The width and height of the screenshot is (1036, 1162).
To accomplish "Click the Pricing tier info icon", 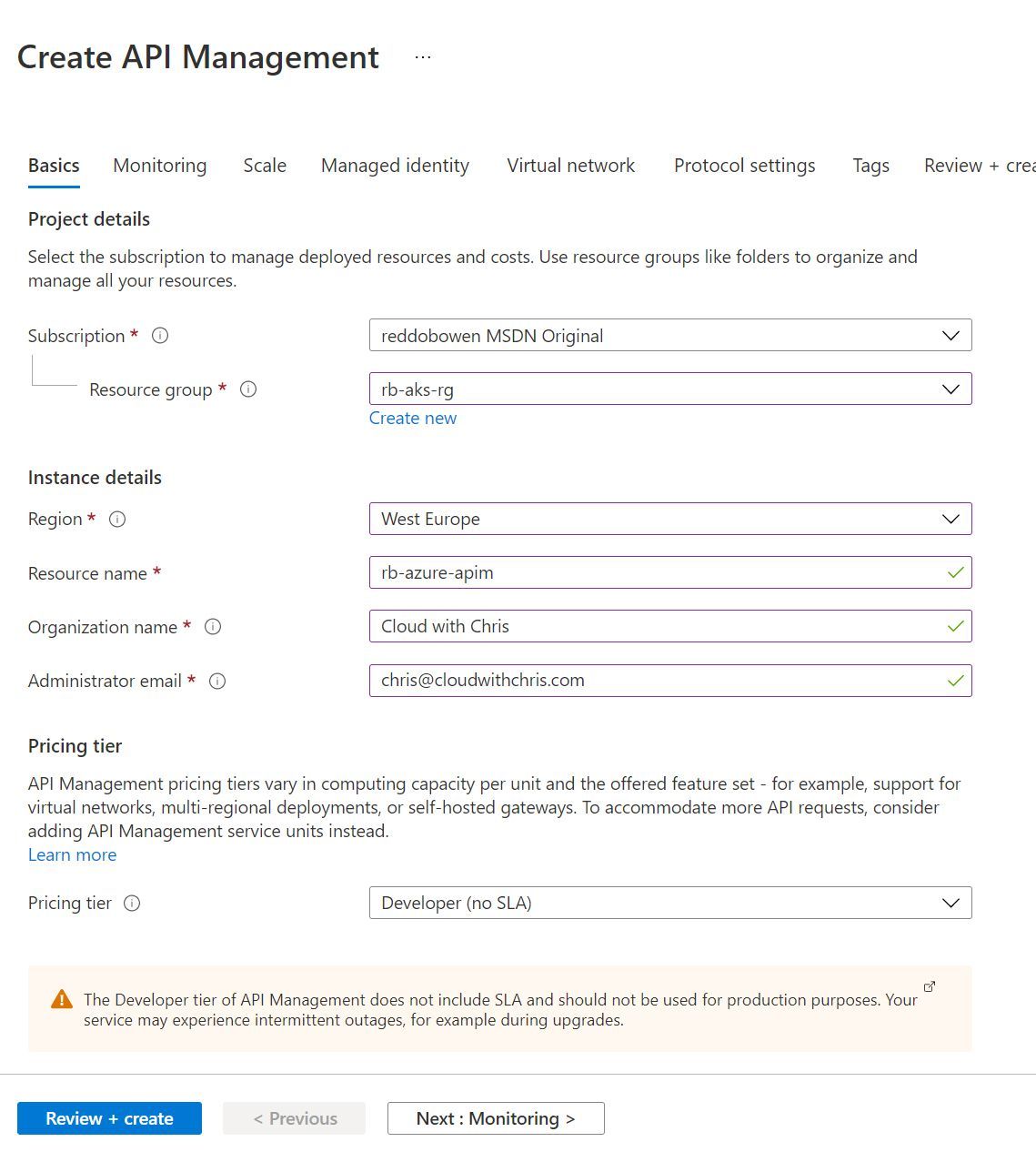I will (x=132, y=904).
